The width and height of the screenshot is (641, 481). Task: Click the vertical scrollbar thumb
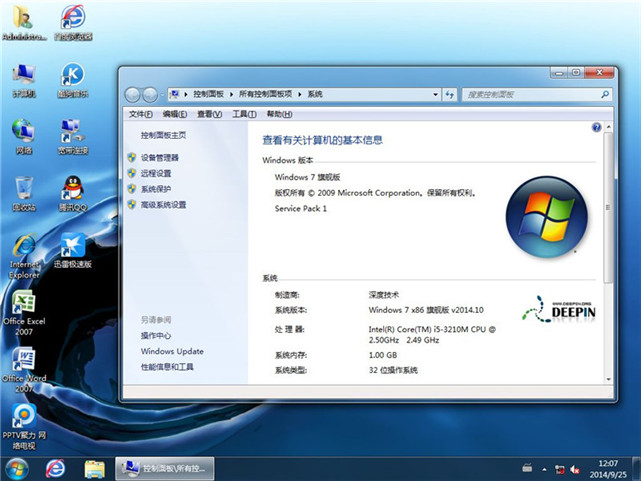pos(608,207)
